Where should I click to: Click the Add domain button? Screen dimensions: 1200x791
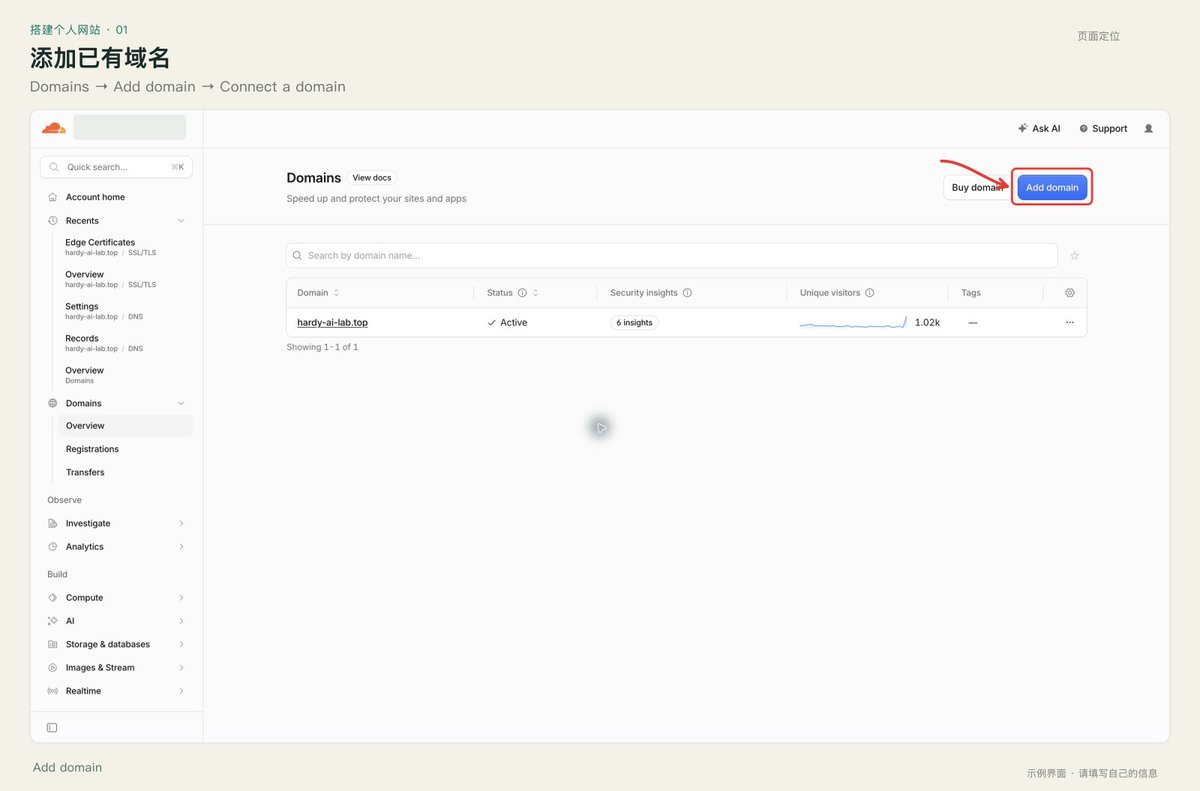pyautogui.click(x=1052, y=187)
